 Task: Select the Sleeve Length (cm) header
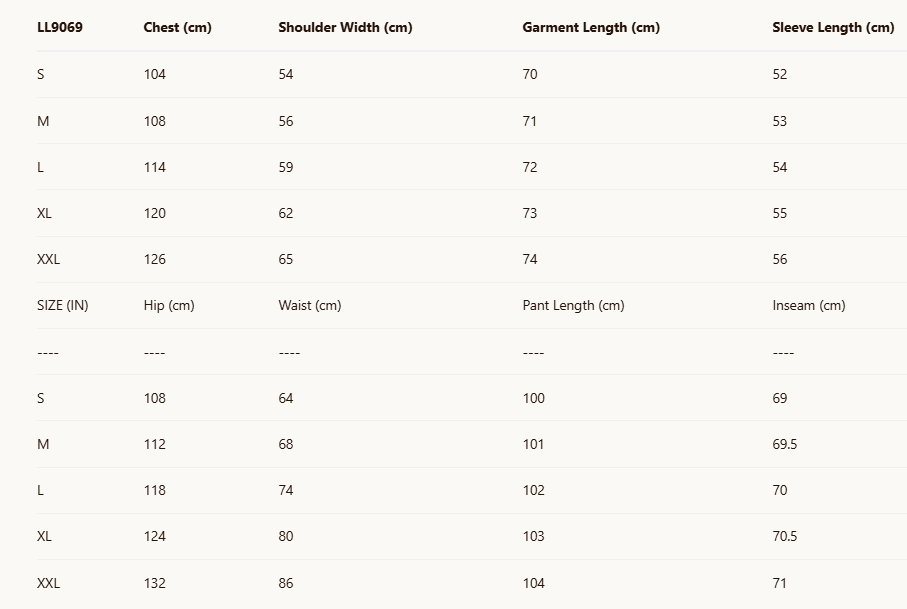(x=833, y=28)
